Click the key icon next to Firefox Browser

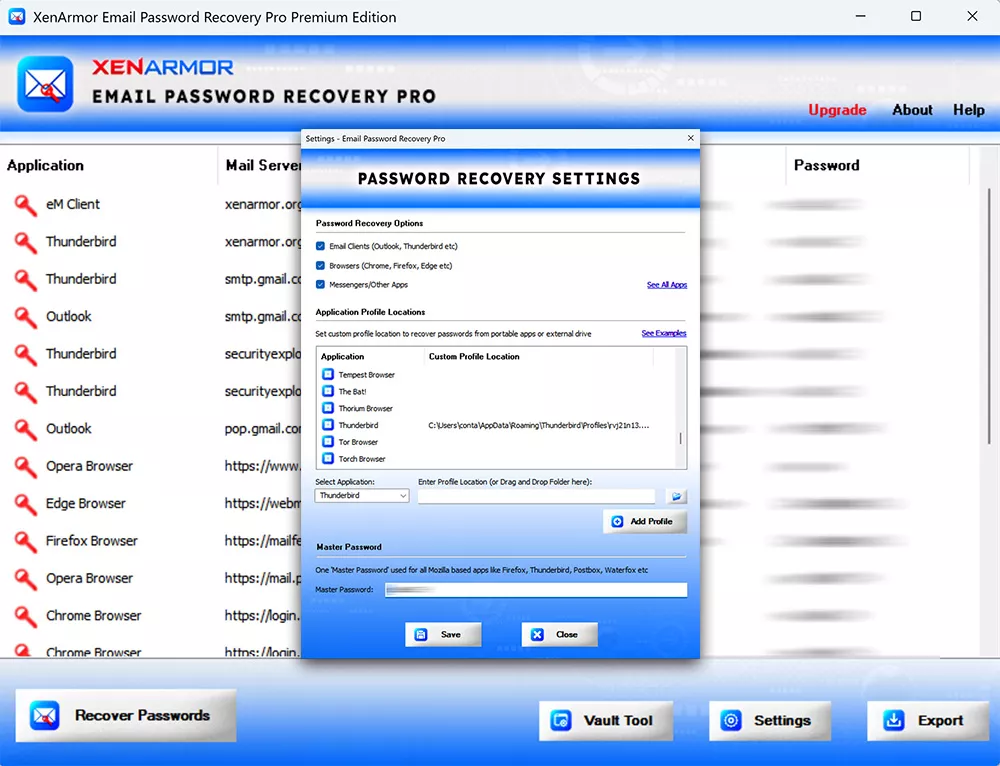click(25, 541)
